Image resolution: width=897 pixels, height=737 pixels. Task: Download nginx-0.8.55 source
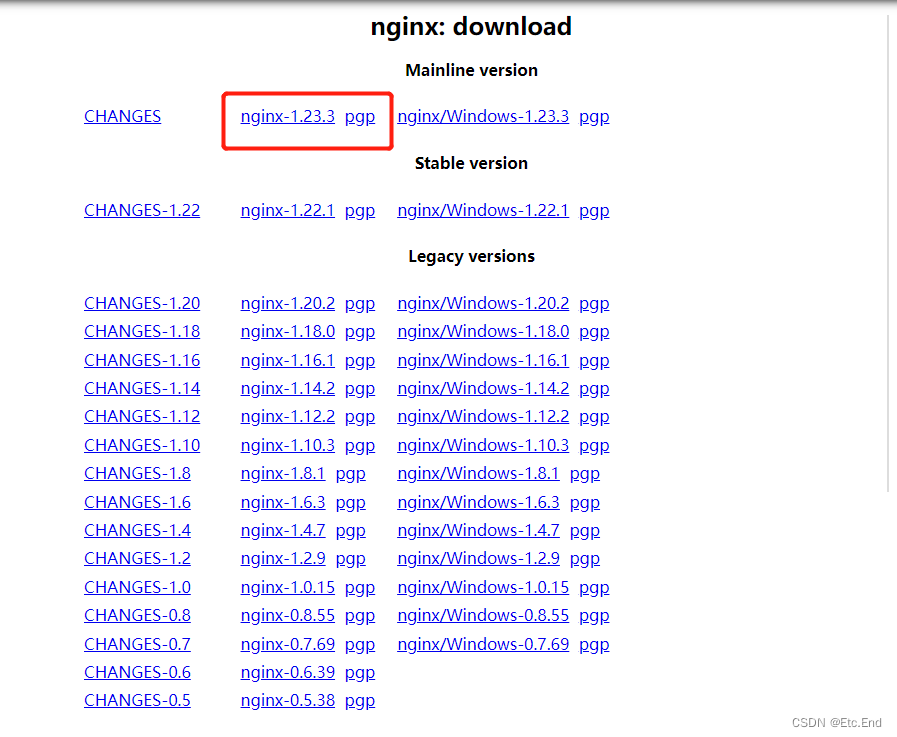click(288, 616)
